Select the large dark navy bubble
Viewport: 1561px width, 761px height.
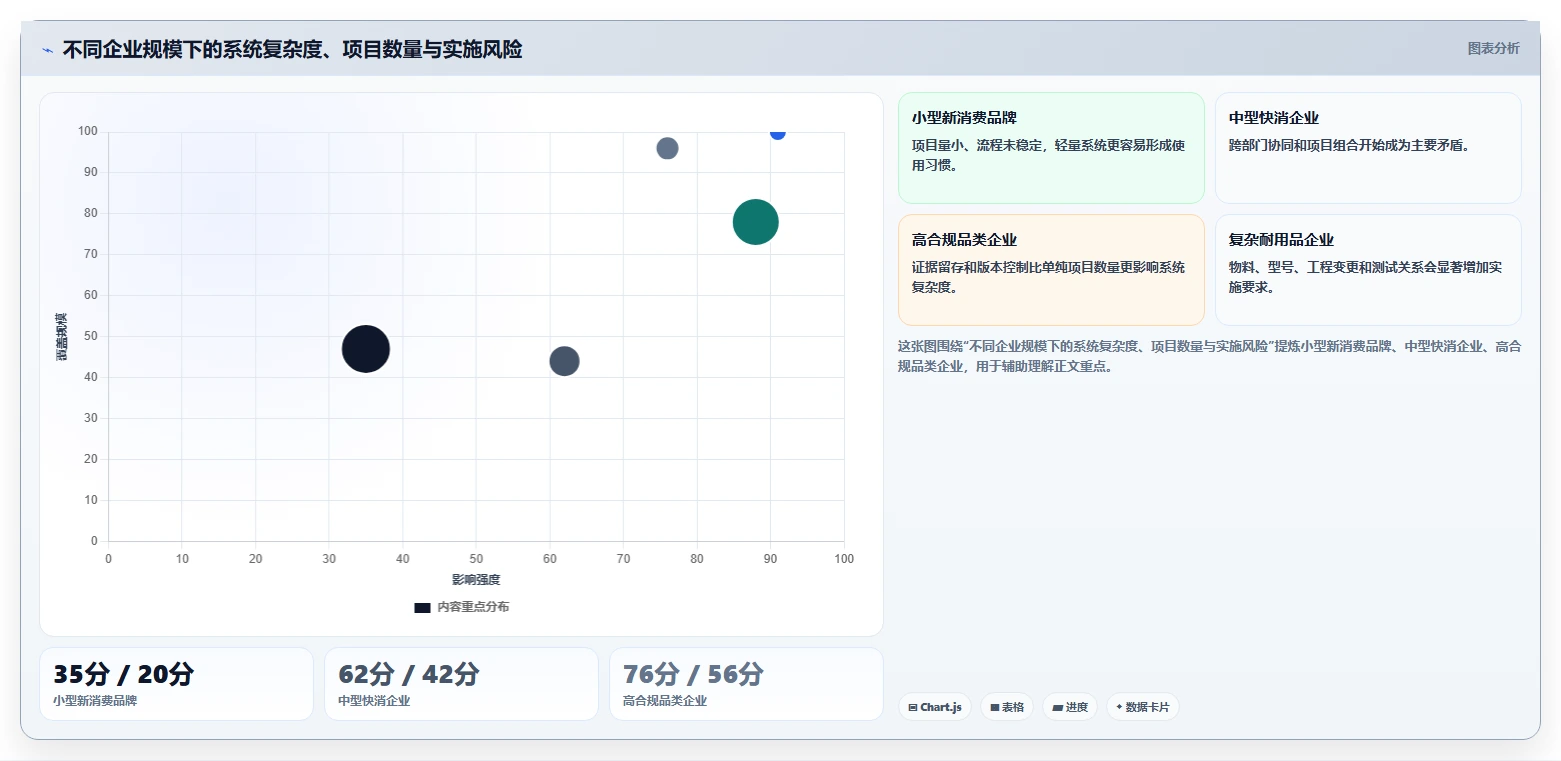(x=366, y=349)
